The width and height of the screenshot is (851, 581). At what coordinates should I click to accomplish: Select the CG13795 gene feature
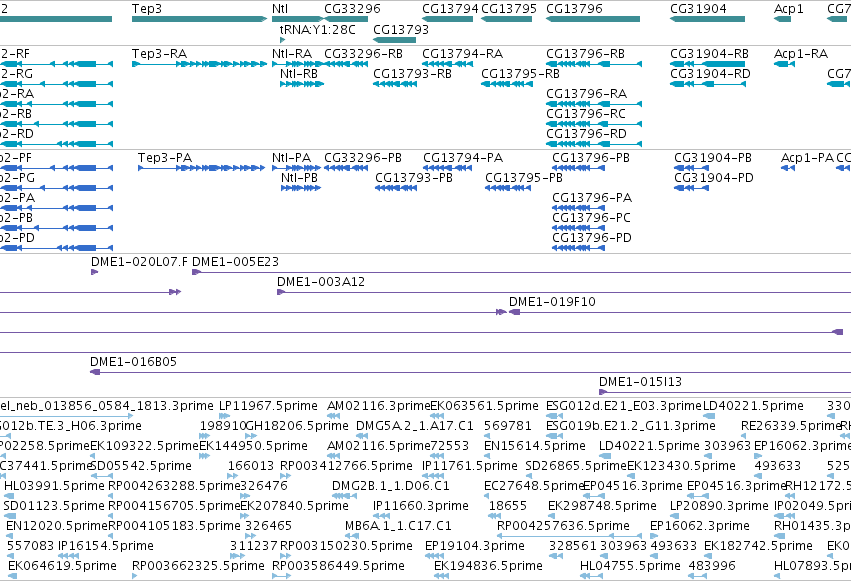pyautogui.click(x=506, y=19)
